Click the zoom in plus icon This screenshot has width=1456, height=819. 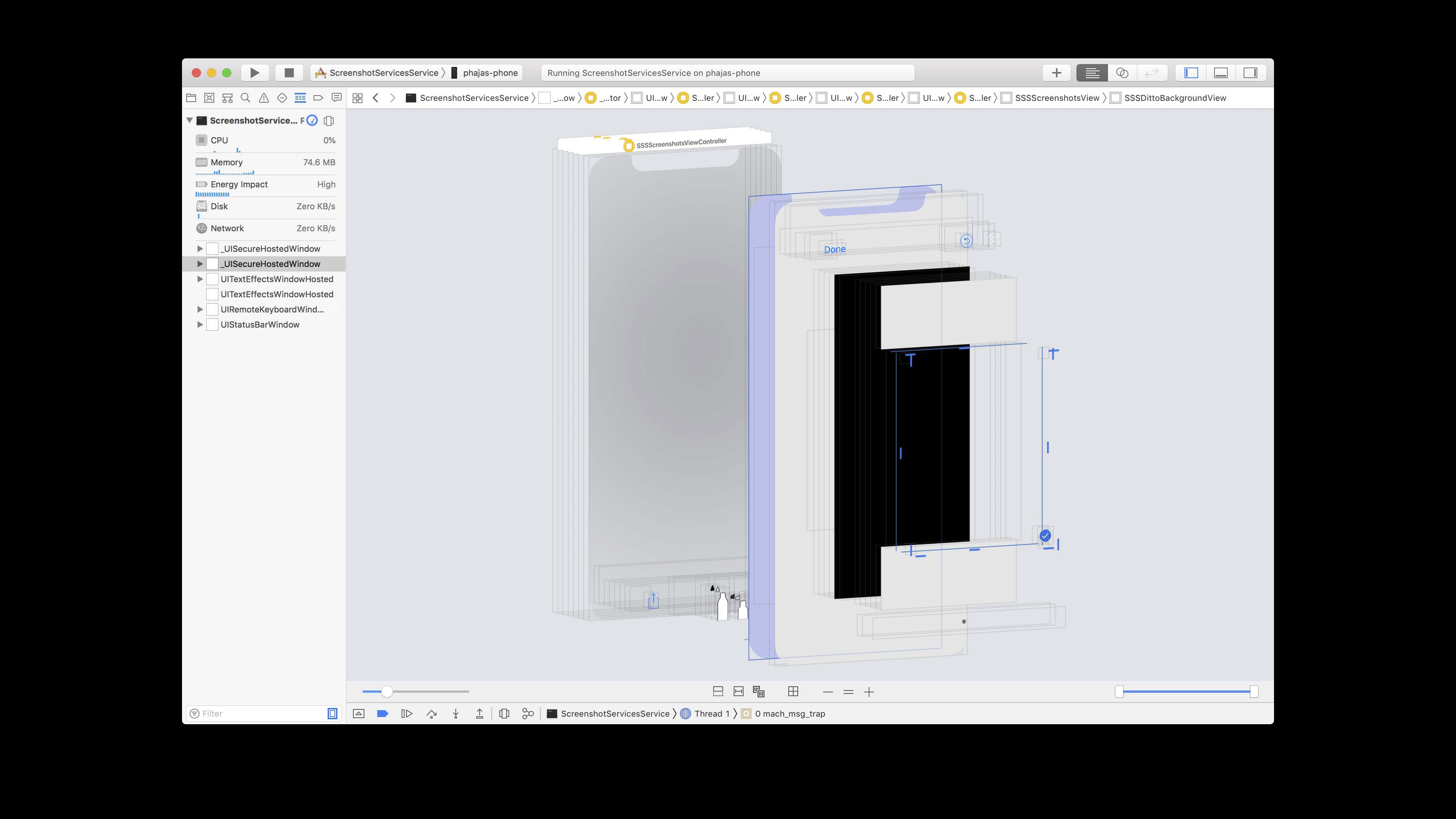[x=869, y=692]
